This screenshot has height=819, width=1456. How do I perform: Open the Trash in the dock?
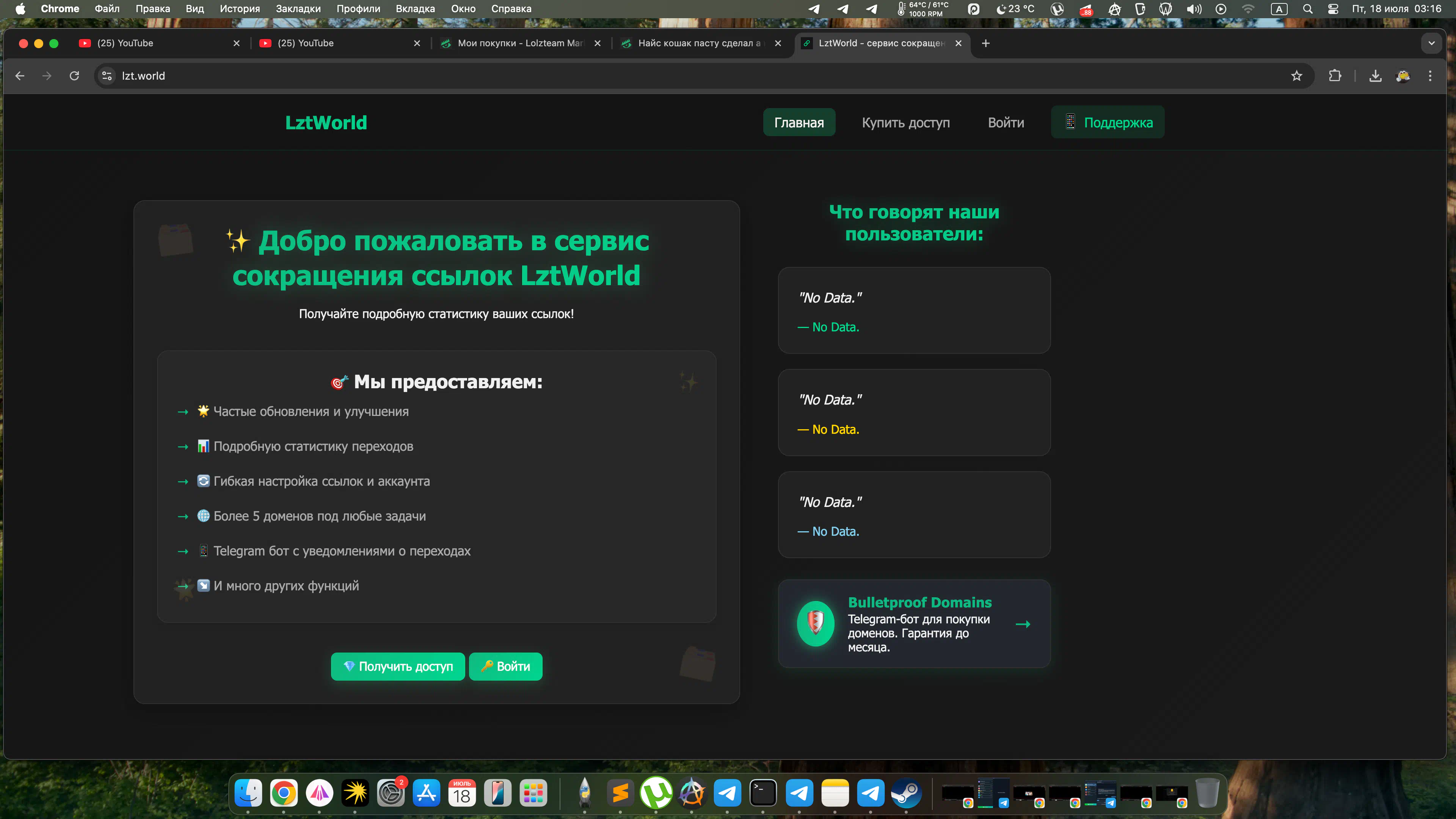(1207, 793)
